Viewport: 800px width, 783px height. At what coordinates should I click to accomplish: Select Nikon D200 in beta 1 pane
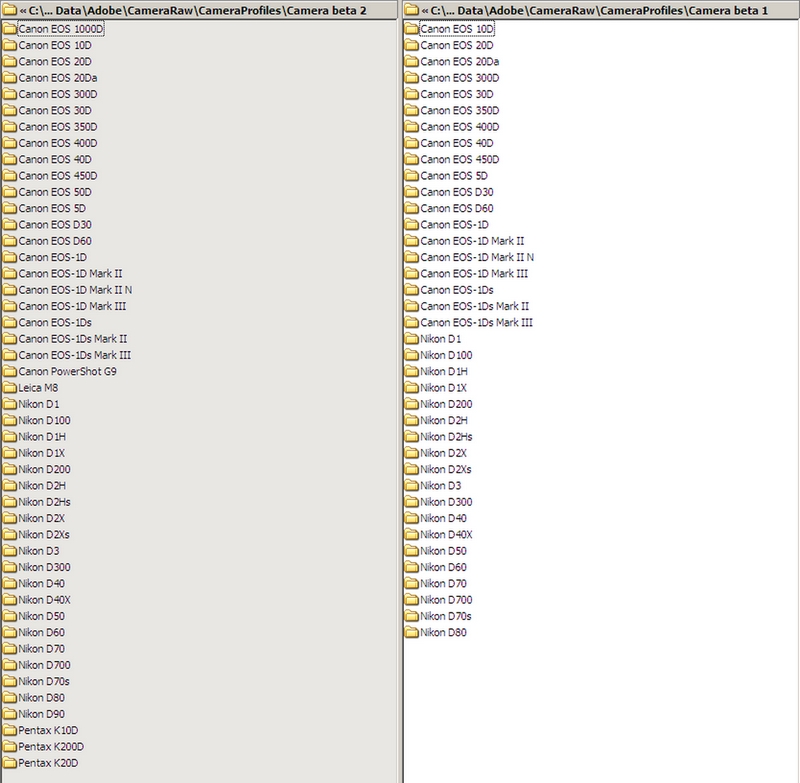coord(446,405)
